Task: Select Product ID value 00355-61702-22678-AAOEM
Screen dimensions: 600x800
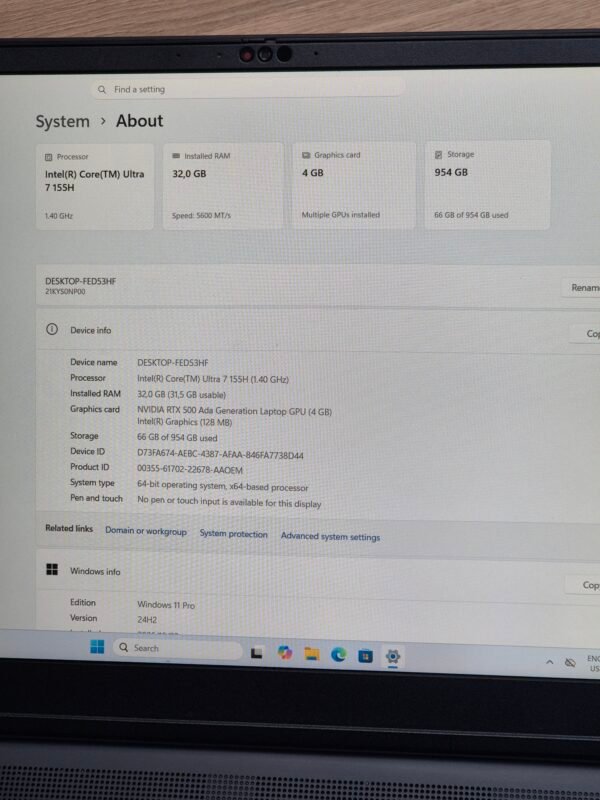Action: tap(190, 469)
